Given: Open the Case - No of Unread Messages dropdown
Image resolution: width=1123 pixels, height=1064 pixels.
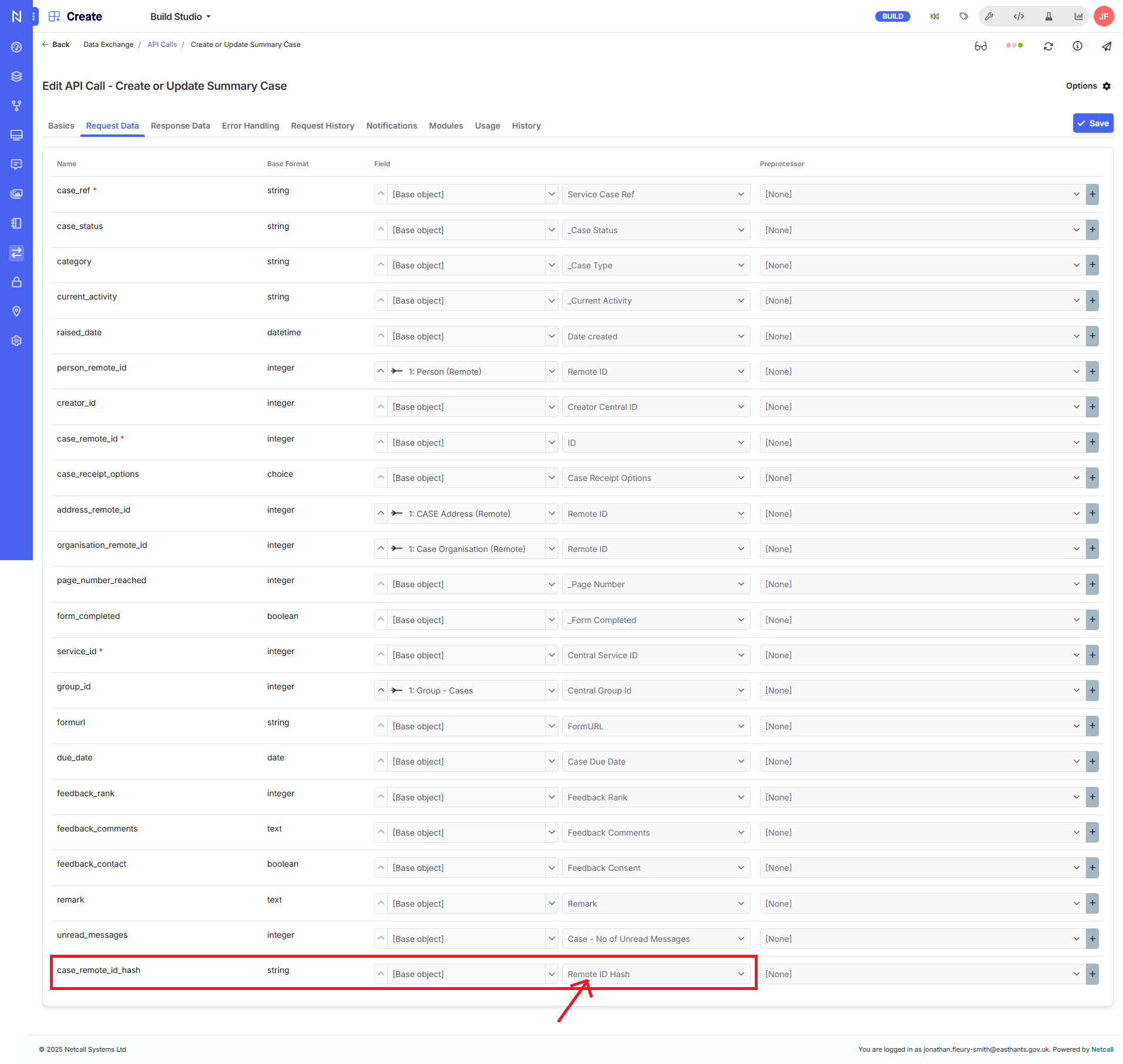Looking at the screenshot, I should coord(656,939).
